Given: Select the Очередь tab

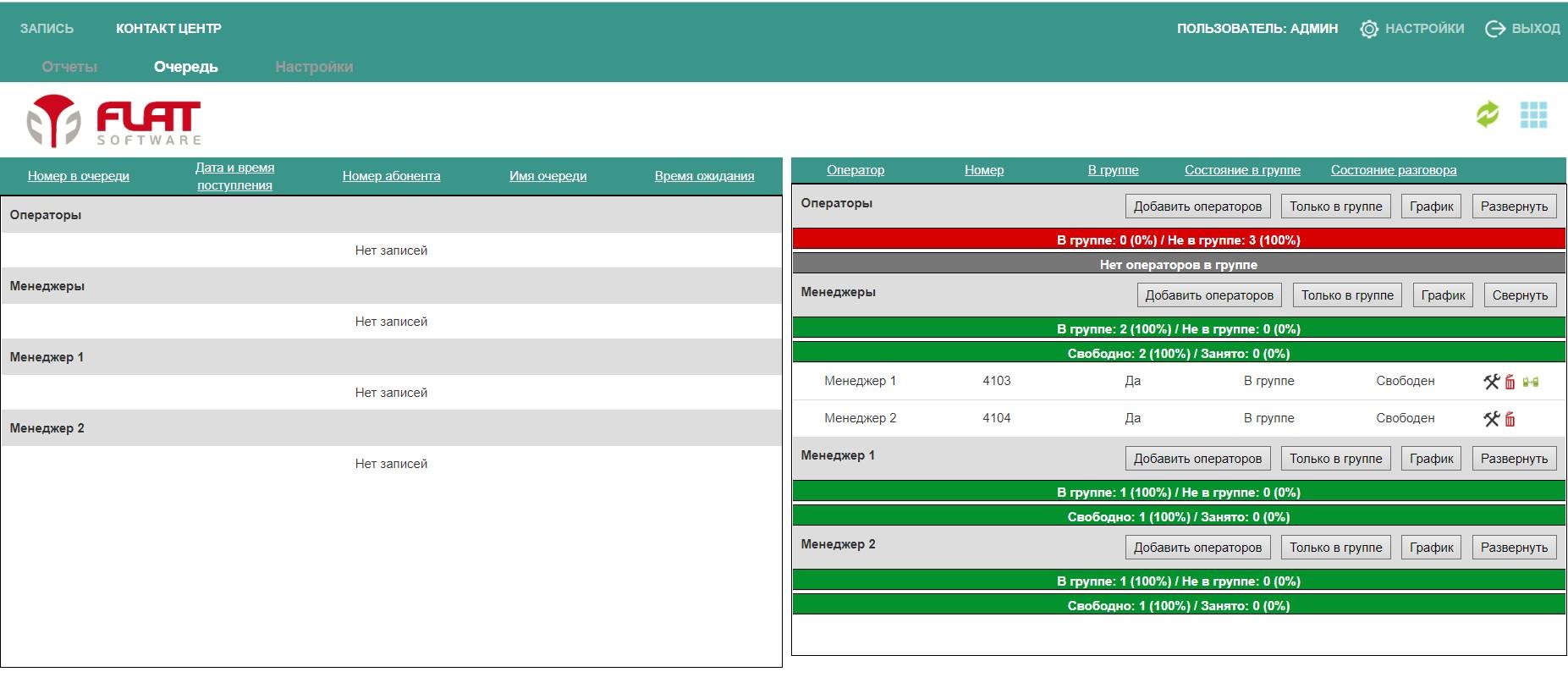Looking at the screenshot, I should [186, 67].
